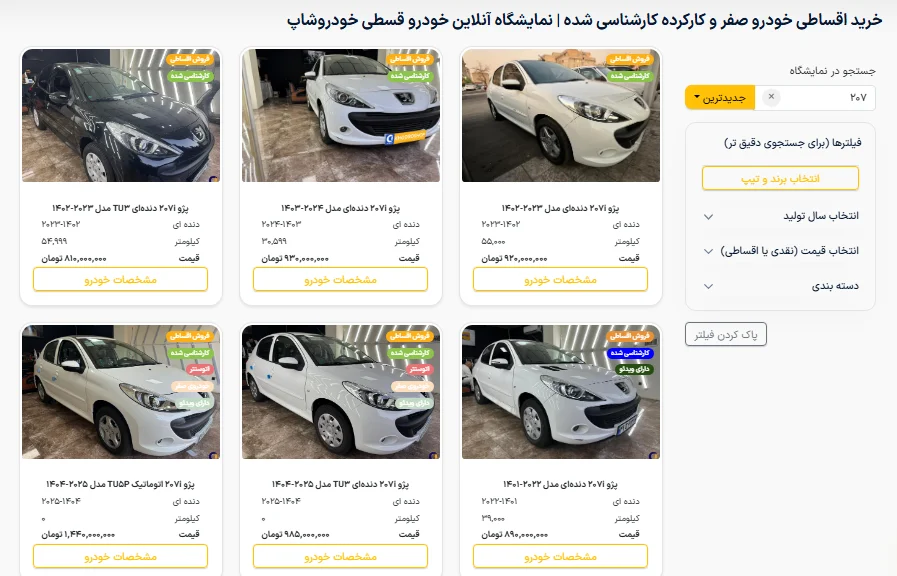Click مشخصات خودرو for the 920,000,000 car

pyautogui.click(x=561, y=280)
